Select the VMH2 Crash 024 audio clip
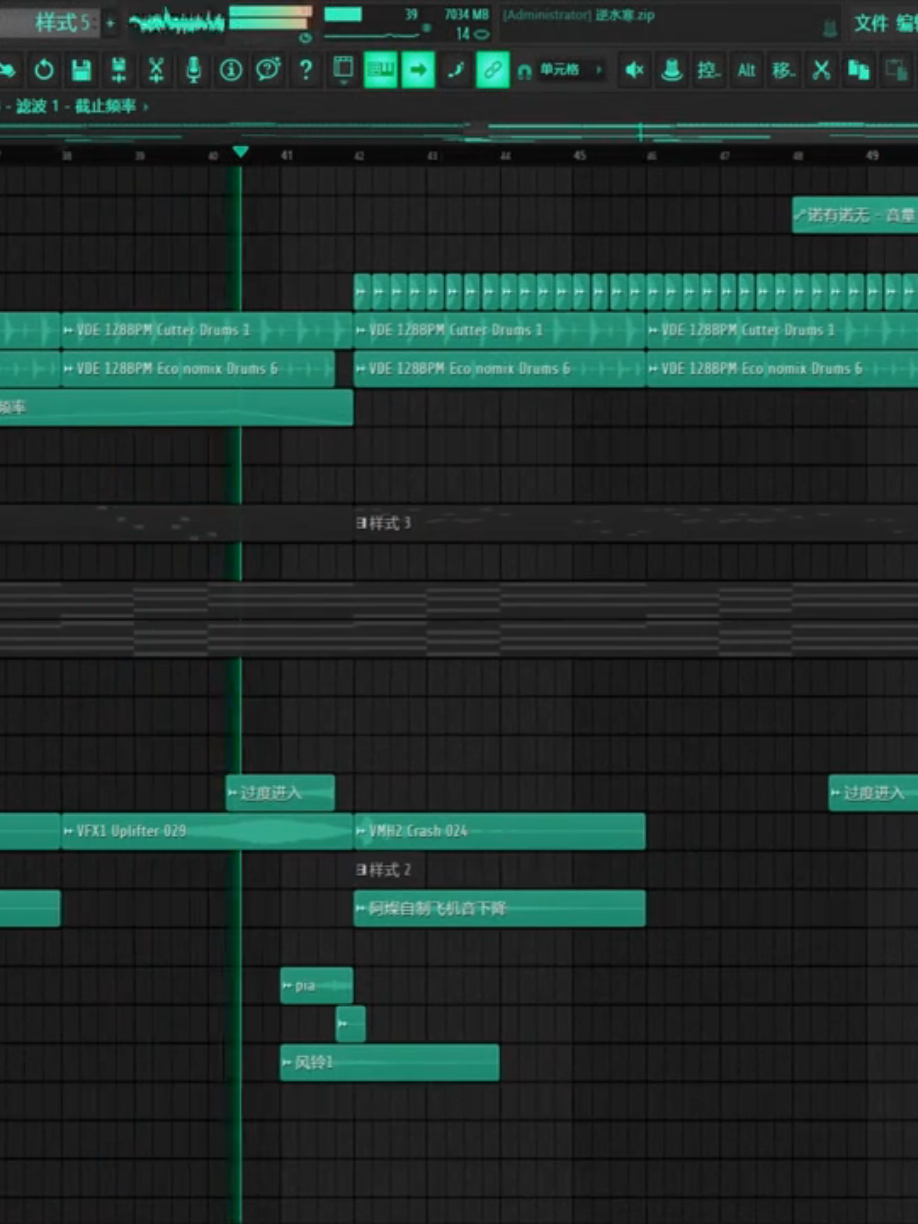 pos(499,831)
